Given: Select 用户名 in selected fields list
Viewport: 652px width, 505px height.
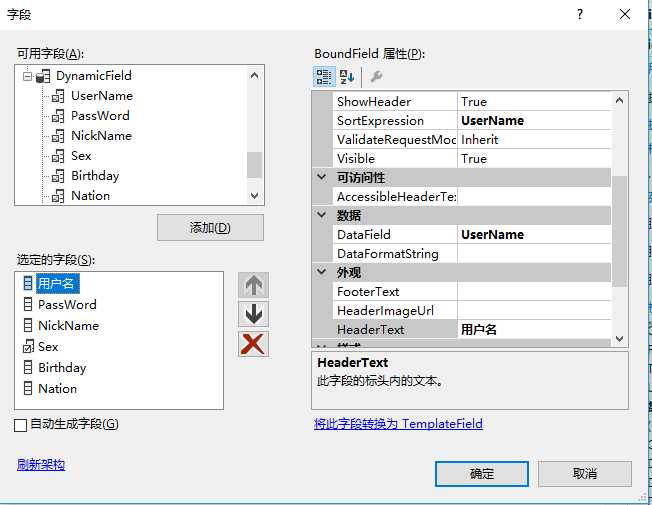Looking at the screenshot, I should click(x=57, y=284).
